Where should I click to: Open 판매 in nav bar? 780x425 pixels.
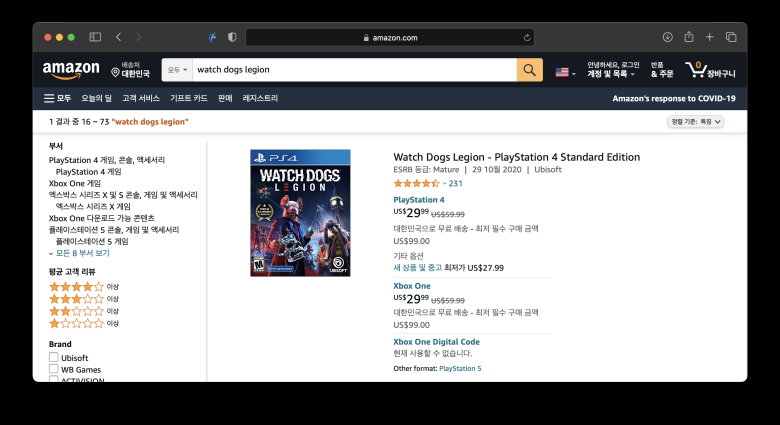tap(225, 98)
